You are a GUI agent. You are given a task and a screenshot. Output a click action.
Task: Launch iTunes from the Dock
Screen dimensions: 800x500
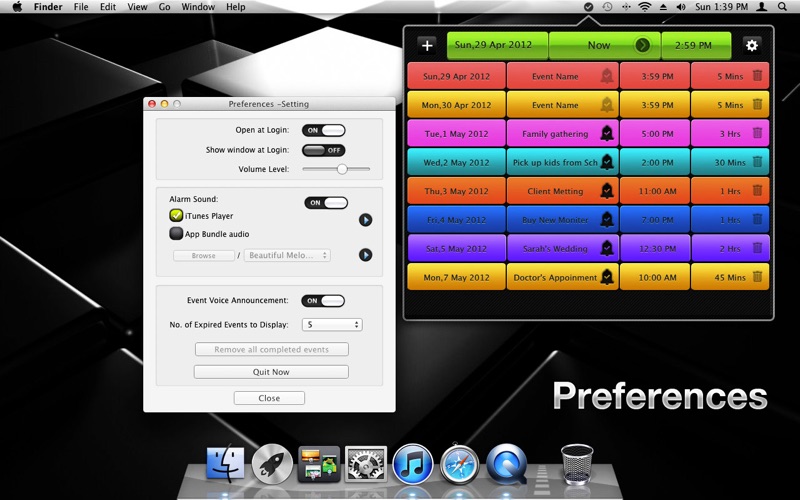(413, 464)
